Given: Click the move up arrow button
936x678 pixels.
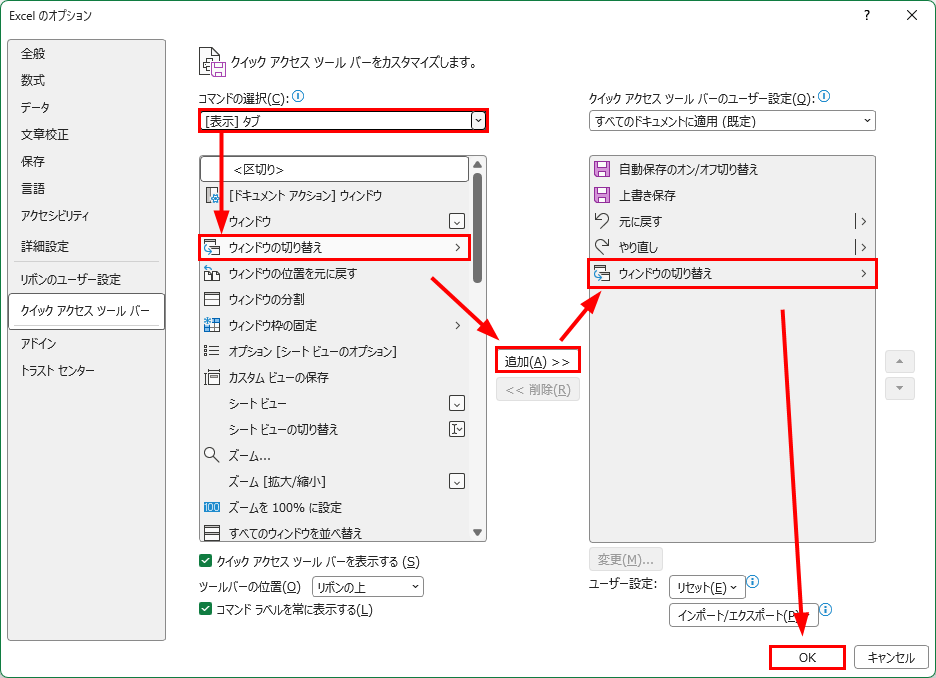Looking at the screenshot, I should 900,361.
